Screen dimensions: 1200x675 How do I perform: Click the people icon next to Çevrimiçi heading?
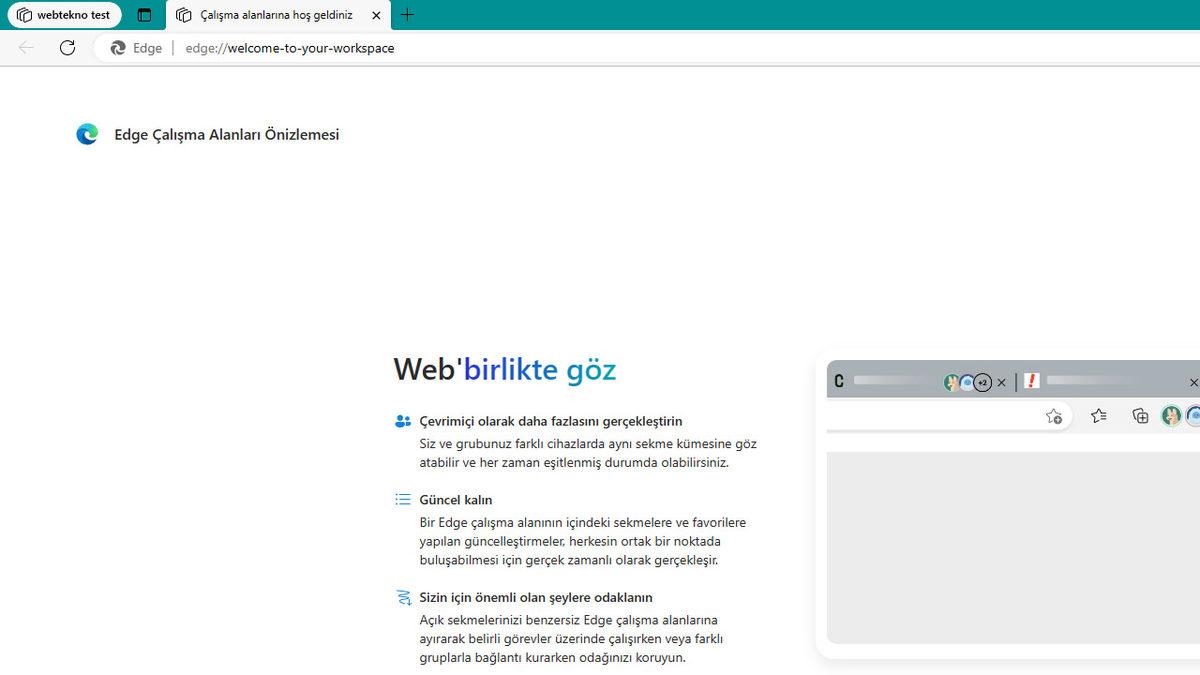coord(402,420)
